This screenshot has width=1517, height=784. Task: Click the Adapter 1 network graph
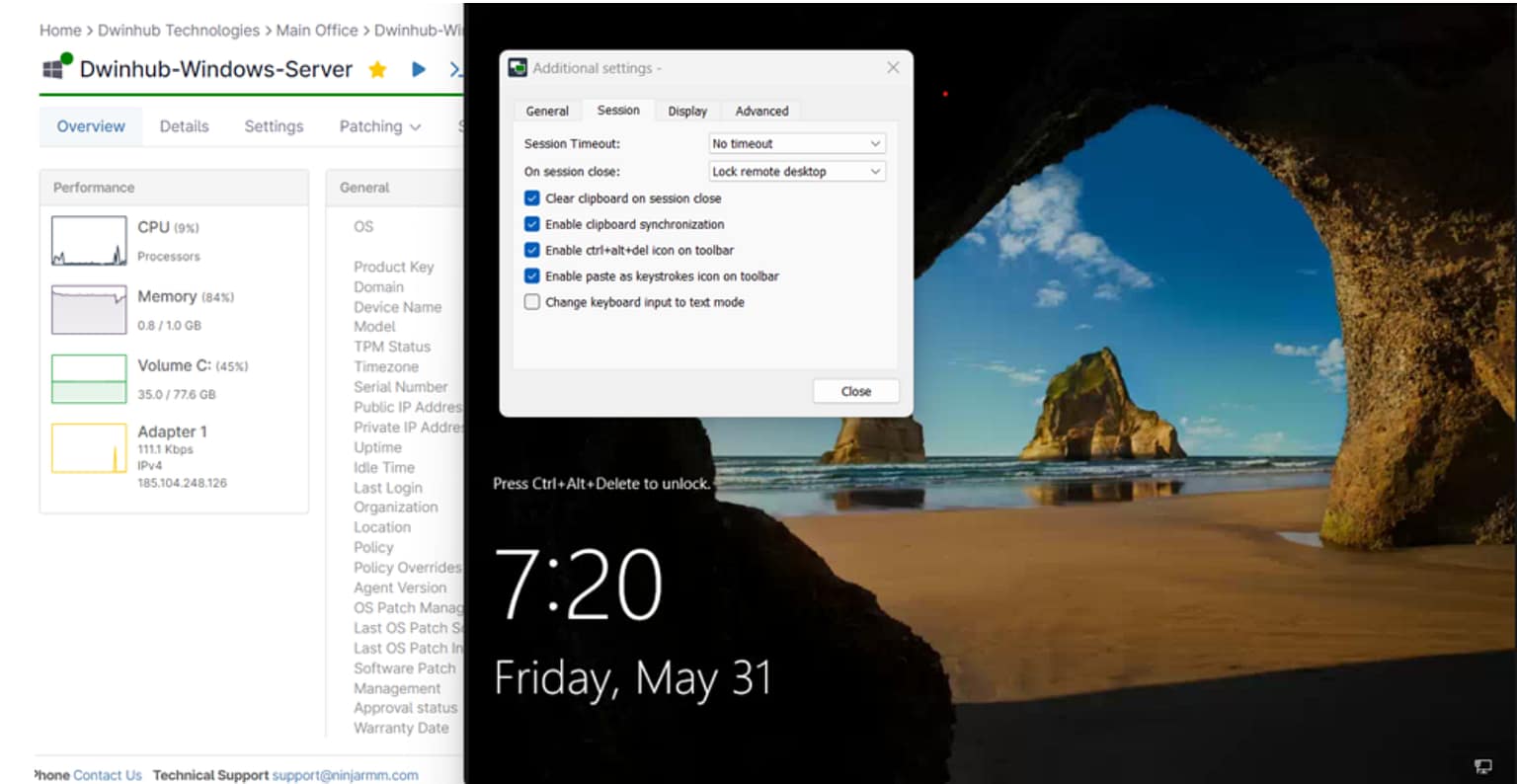(x=89, y=448)
